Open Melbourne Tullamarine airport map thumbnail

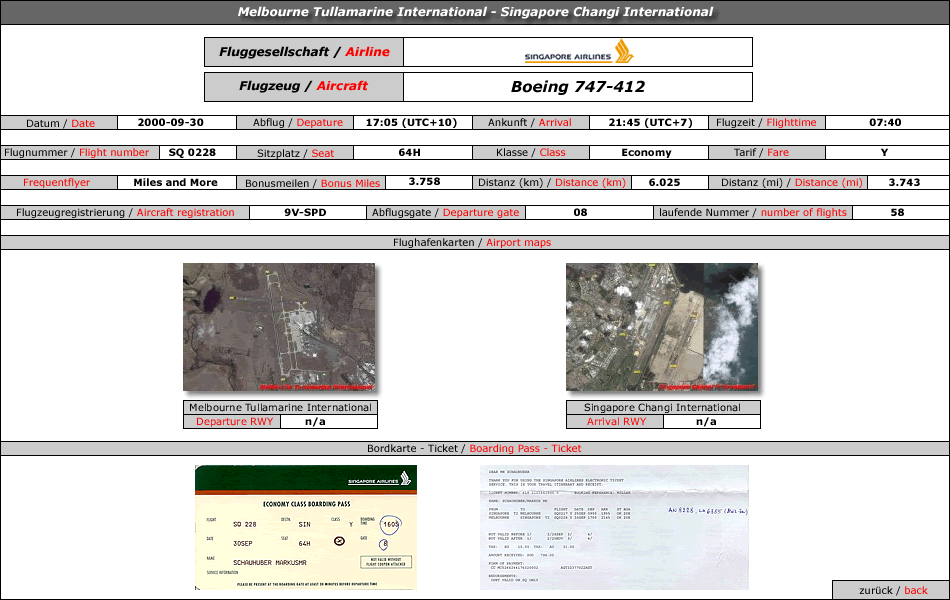click(x=279, y=327)
